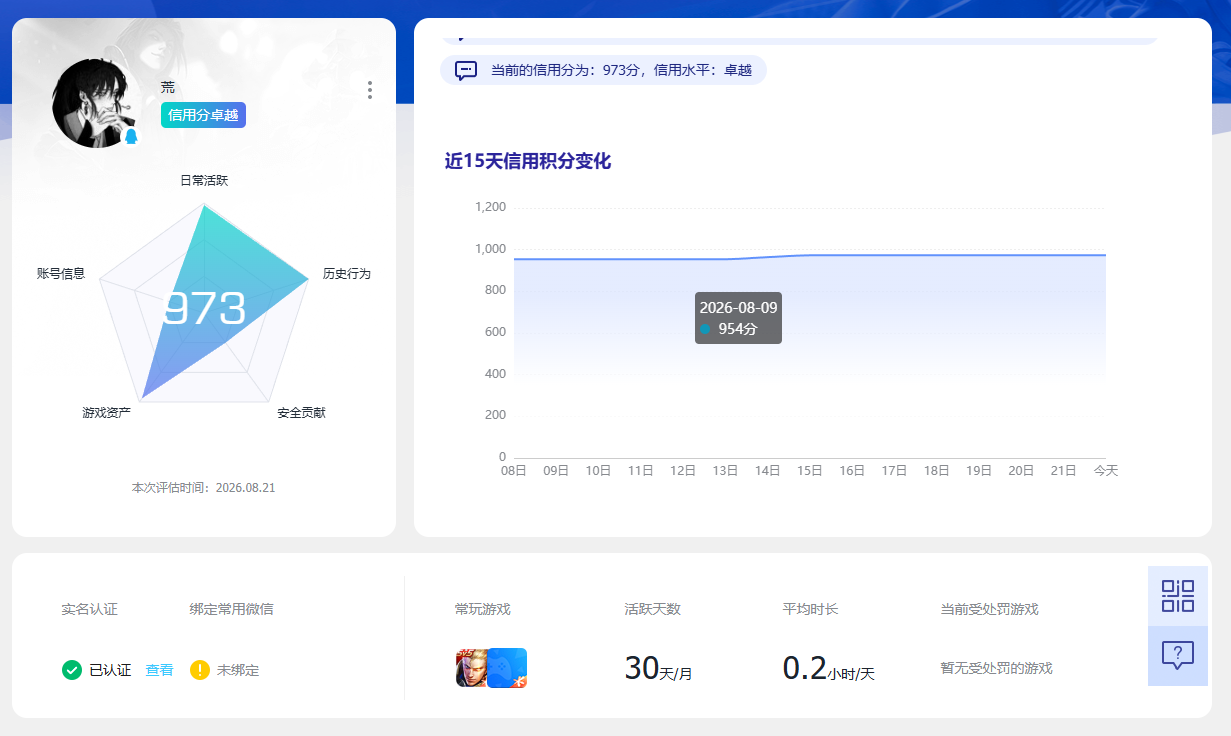Click the 2026-08-09 chart tooltip

[x=738, y=318]
